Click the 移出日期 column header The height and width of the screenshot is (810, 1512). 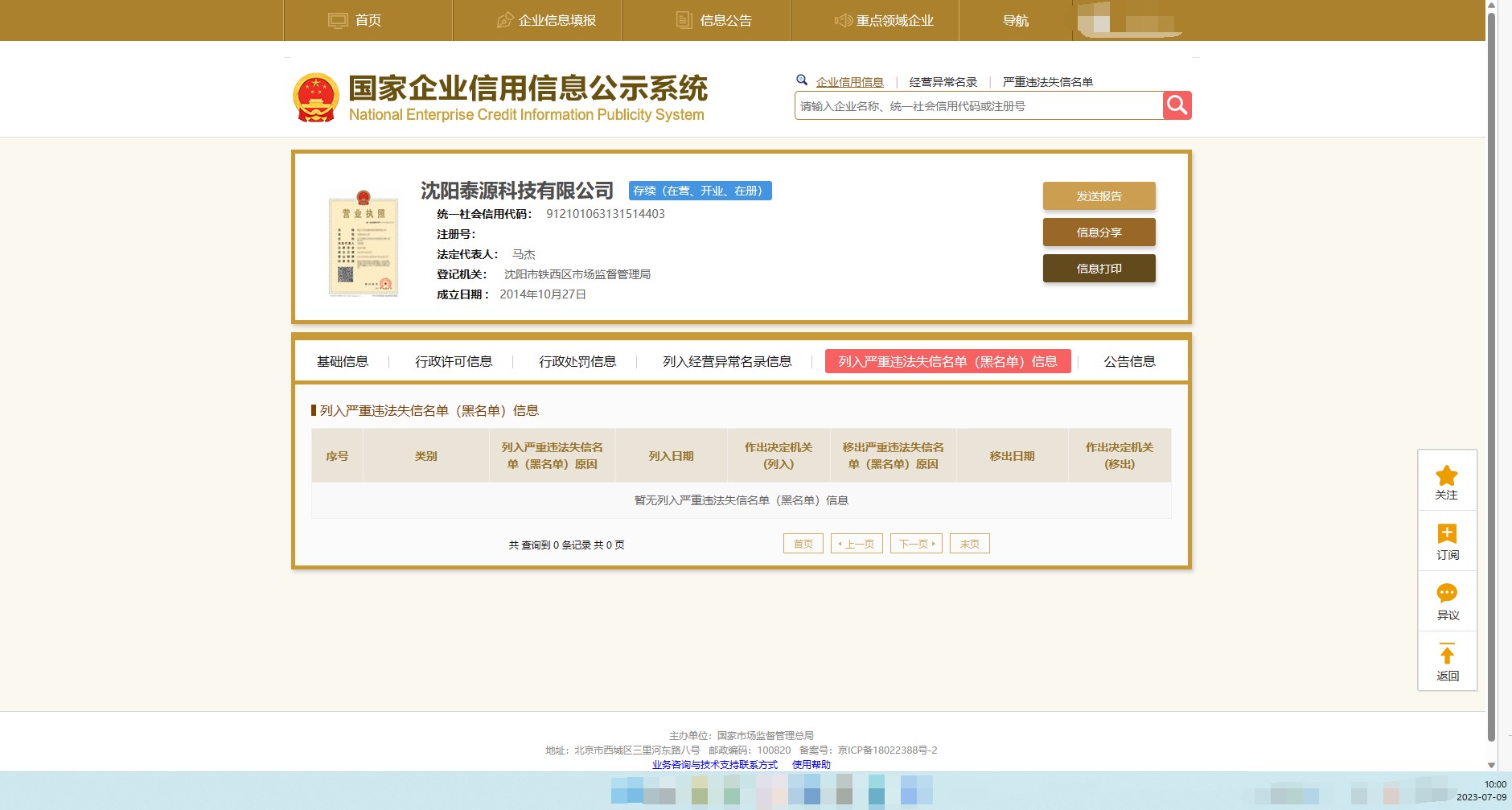[x=1013, y=456]
